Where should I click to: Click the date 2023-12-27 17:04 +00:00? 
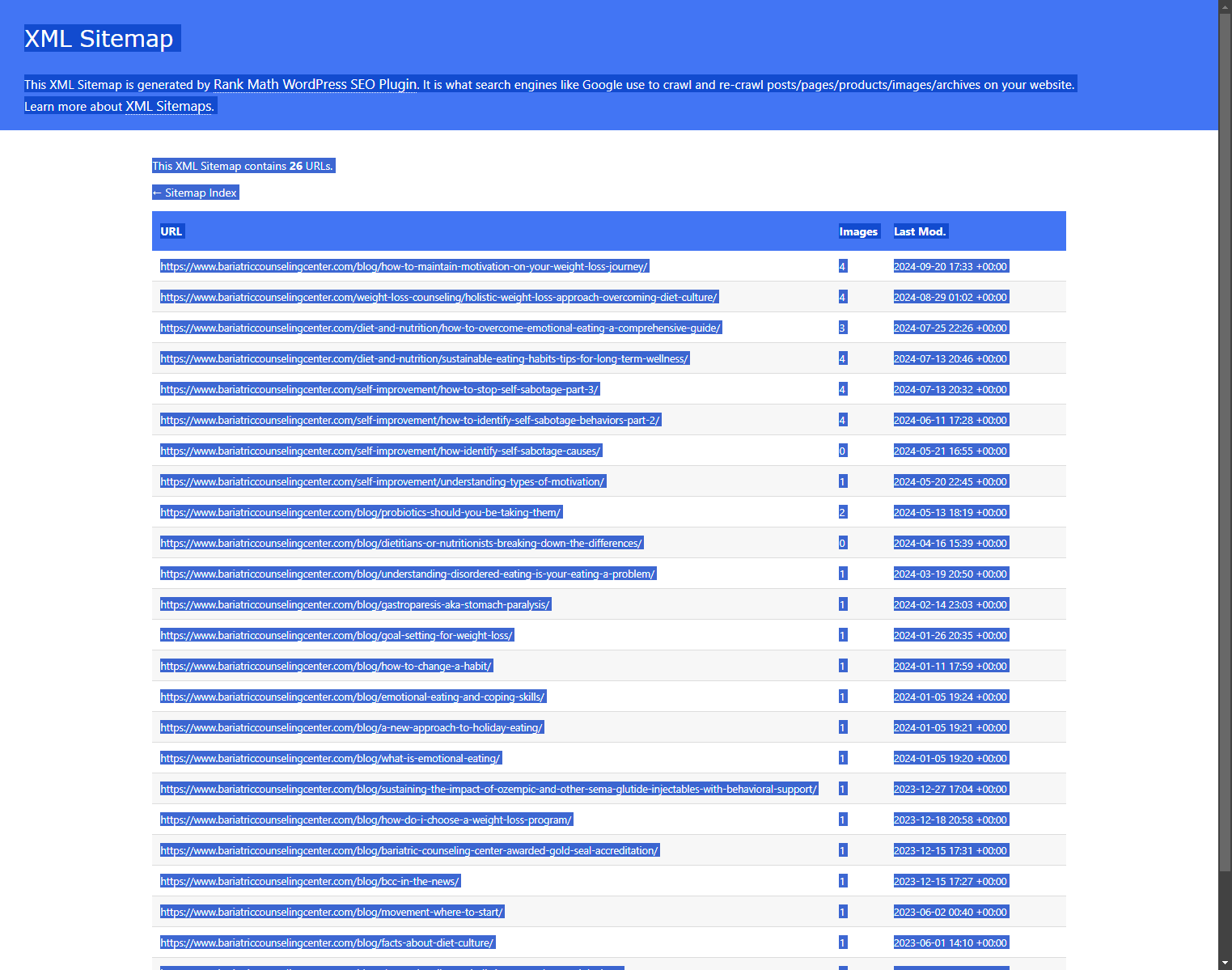click(x=950, y=789)
